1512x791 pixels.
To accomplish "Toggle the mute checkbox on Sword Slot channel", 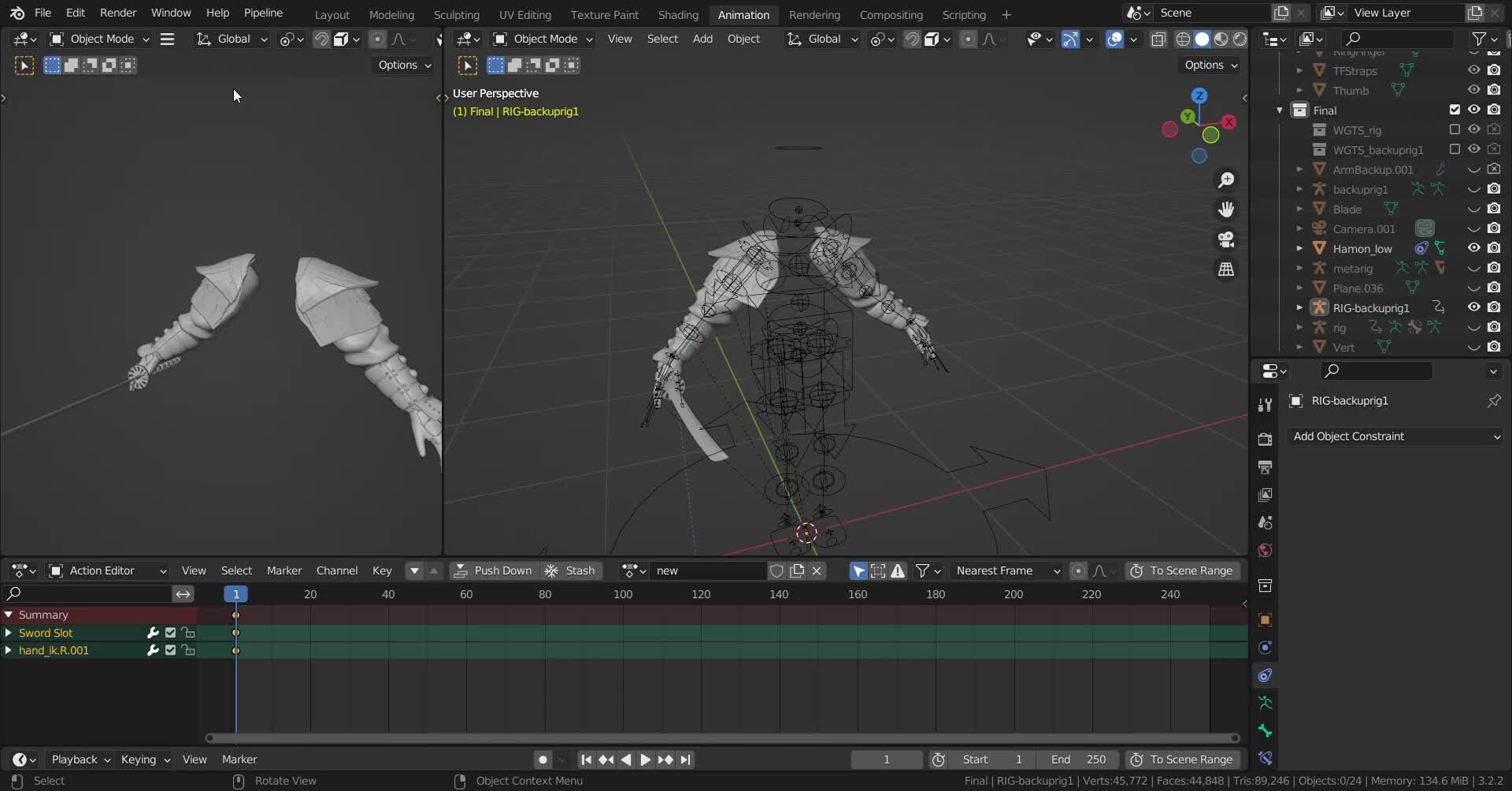I will pos(170,633).
